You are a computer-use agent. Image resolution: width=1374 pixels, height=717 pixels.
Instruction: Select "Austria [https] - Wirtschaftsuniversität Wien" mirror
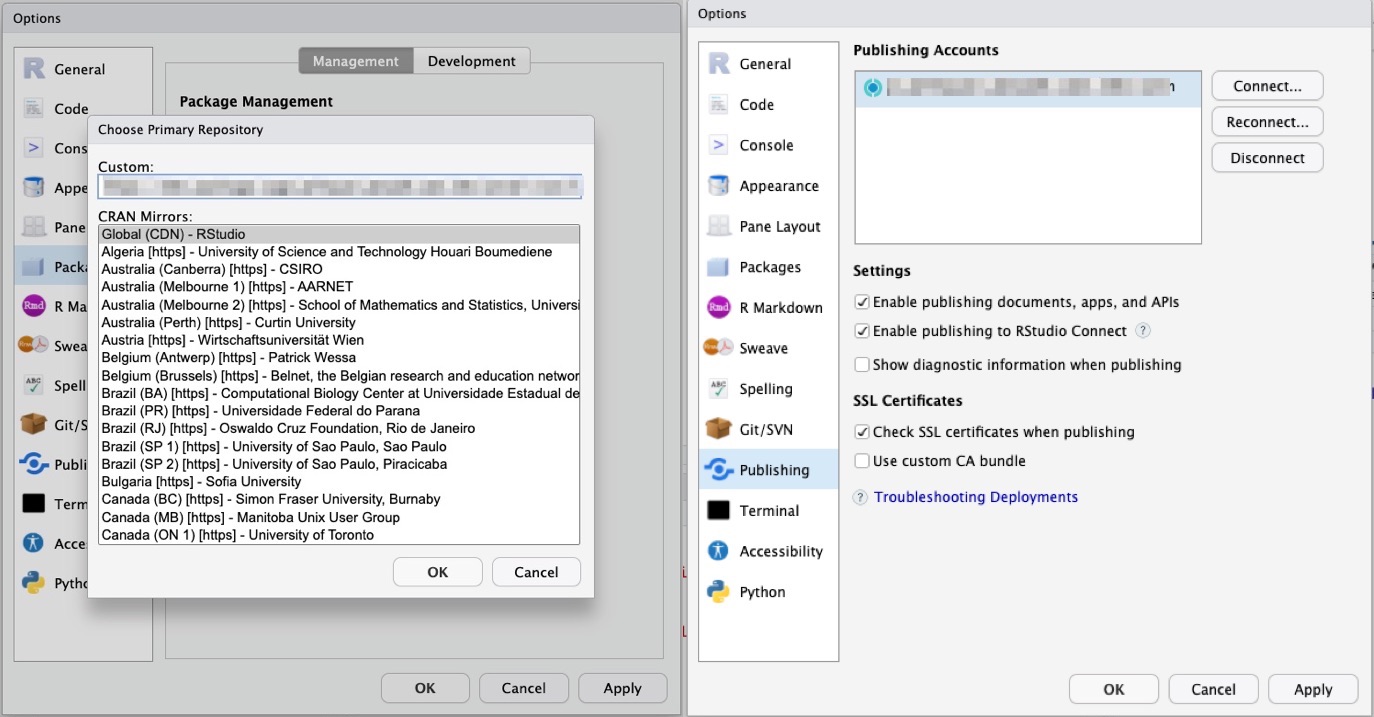point(339,340)
